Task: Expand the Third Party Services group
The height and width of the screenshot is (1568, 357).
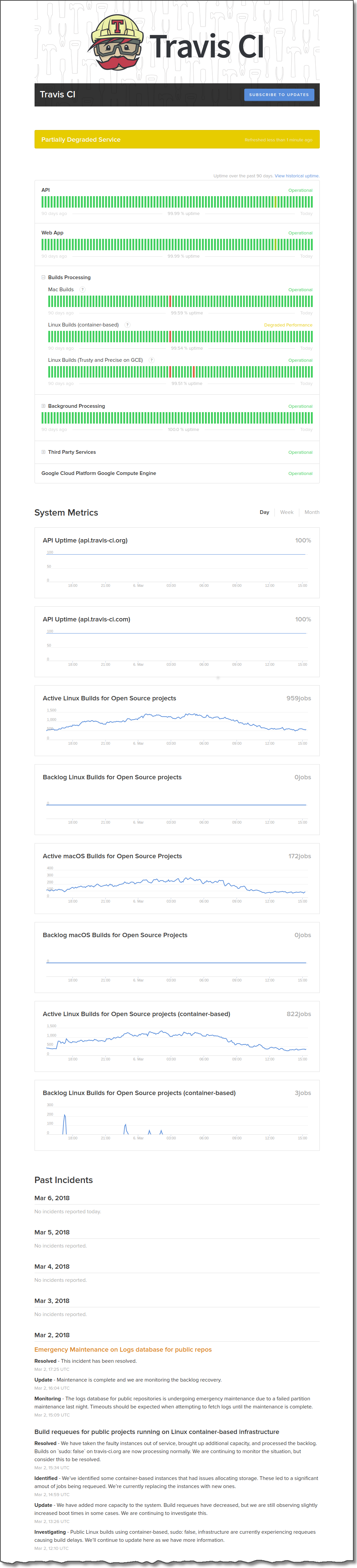Action: click(x=43, y=452)
